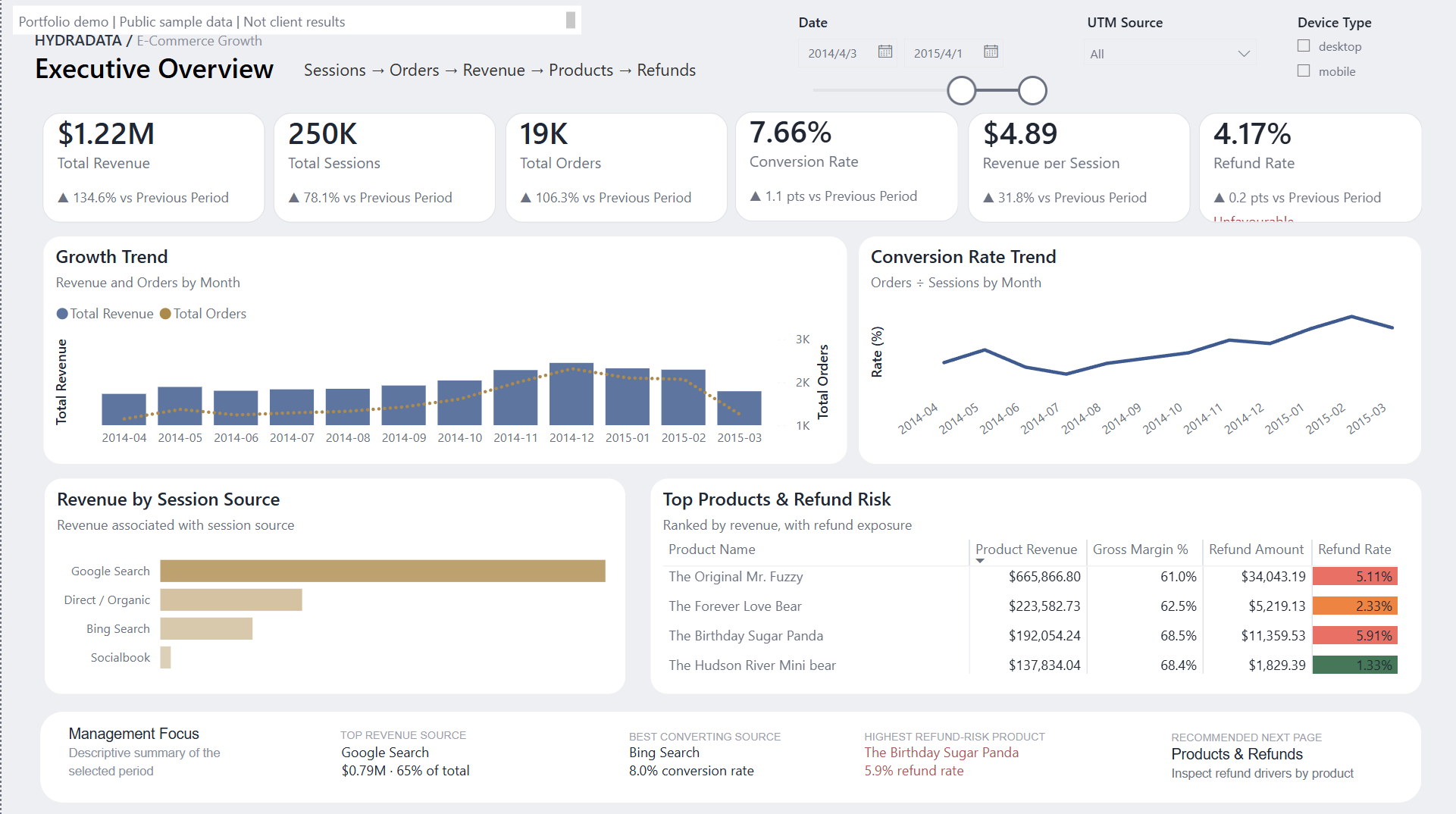The image size is (1456, 814).
Task: Sort by Refund Rate column header
Action: pos(1354,549)
